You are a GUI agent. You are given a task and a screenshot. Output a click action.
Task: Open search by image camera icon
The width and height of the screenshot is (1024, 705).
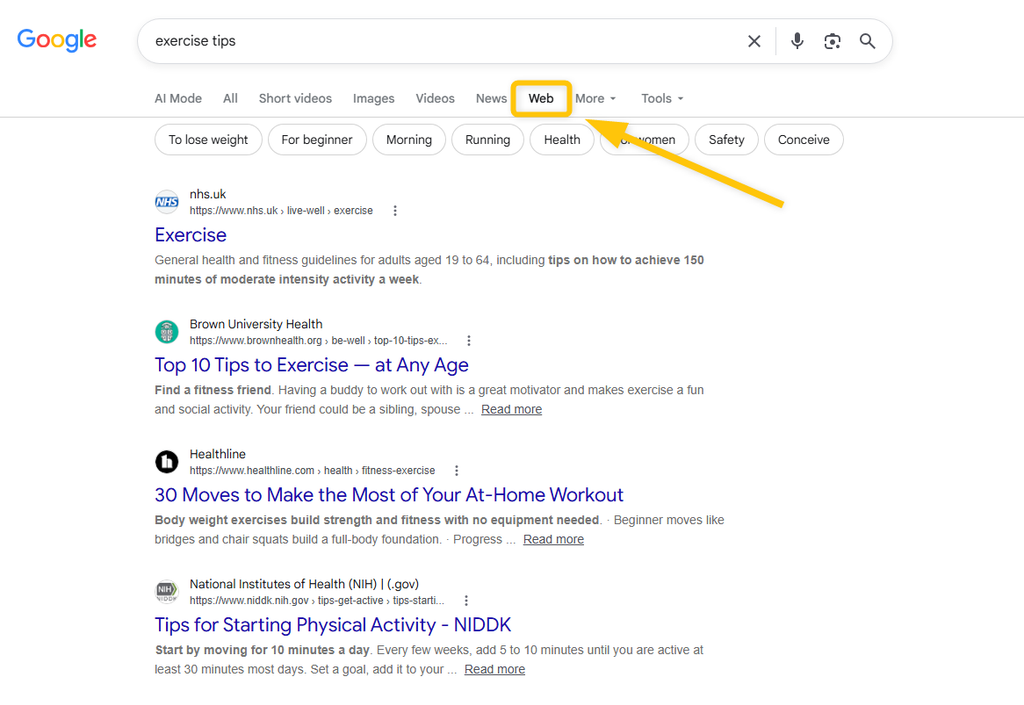pyautogui.click(x=832, y=41)
